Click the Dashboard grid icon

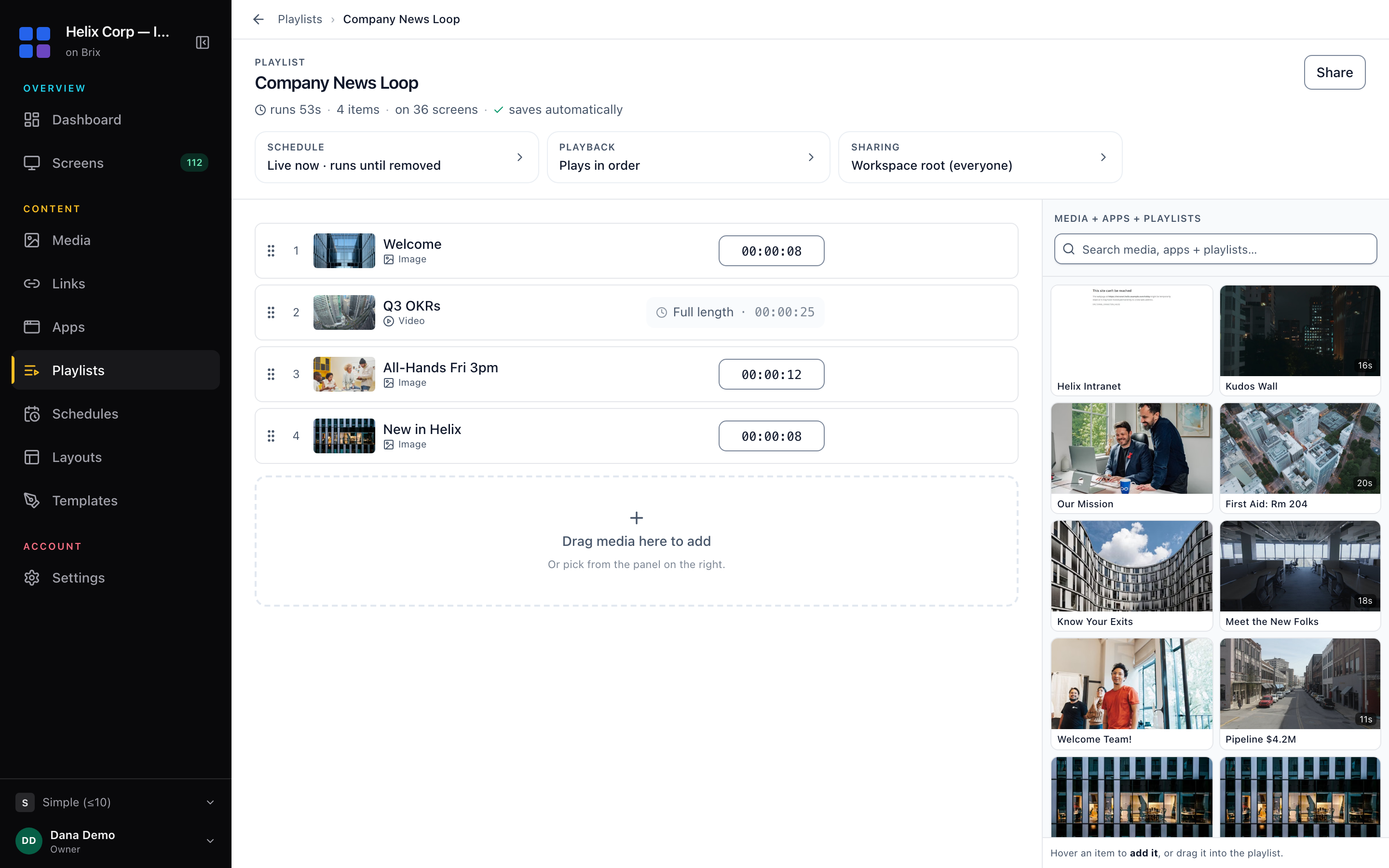(x=31, y=120)
